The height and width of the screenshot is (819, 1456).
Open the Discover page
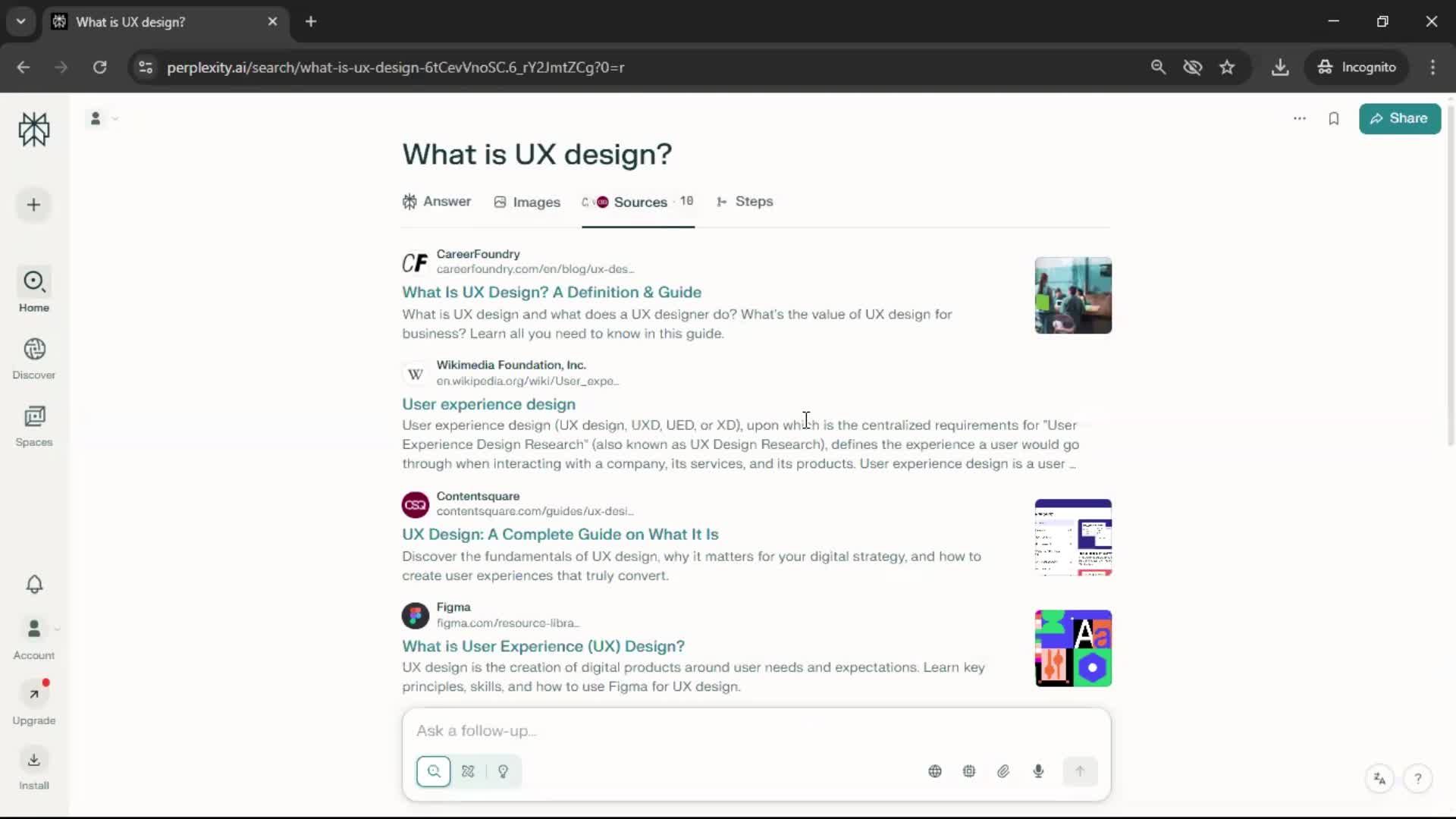pos(34,358)
